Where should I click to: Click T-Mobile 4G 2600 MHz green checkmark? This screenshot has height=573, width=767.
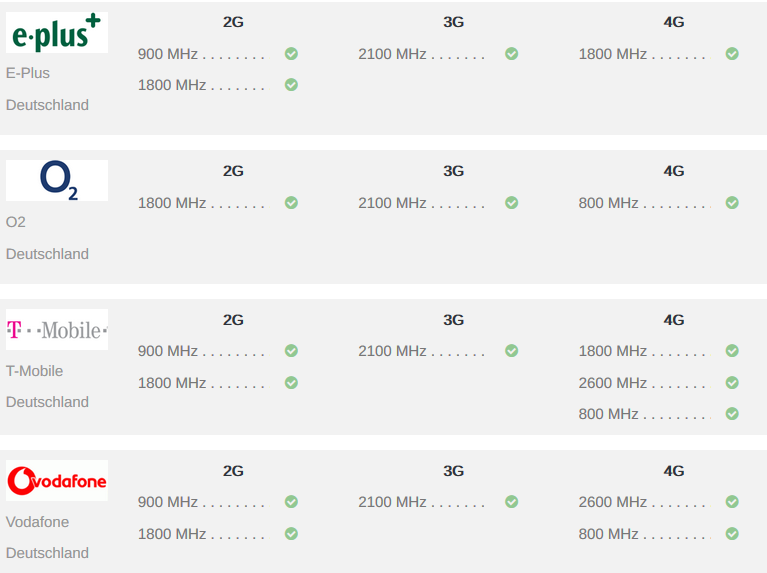click(732, 383)
